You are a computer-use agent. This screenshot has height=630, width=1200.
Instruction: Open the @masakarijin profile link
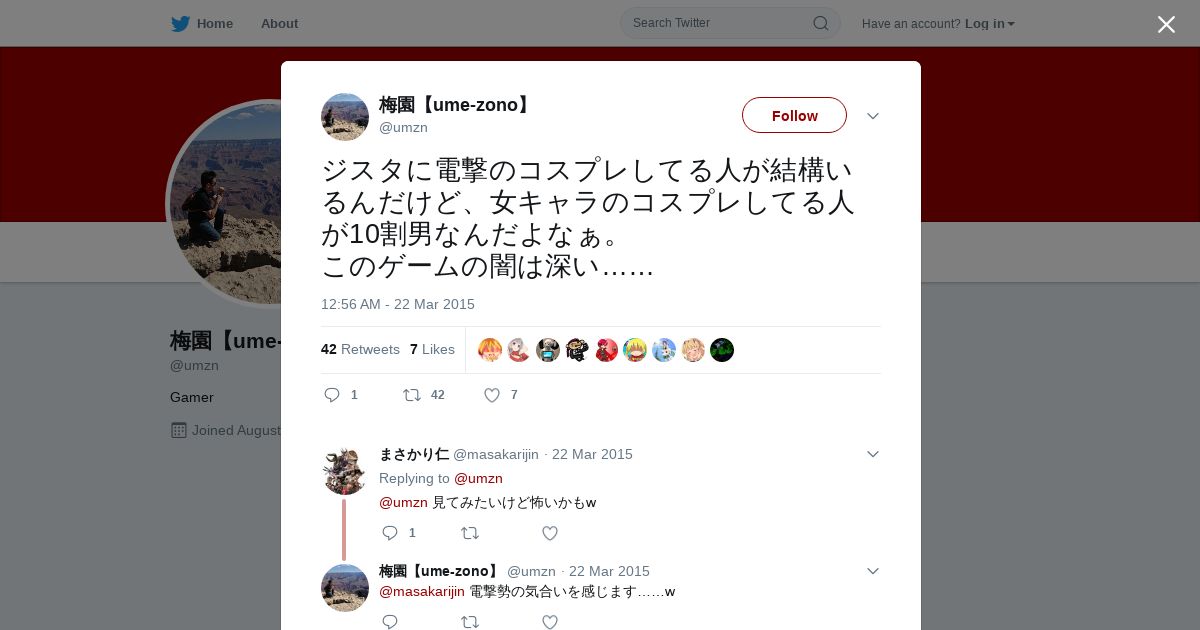[496, 454]
